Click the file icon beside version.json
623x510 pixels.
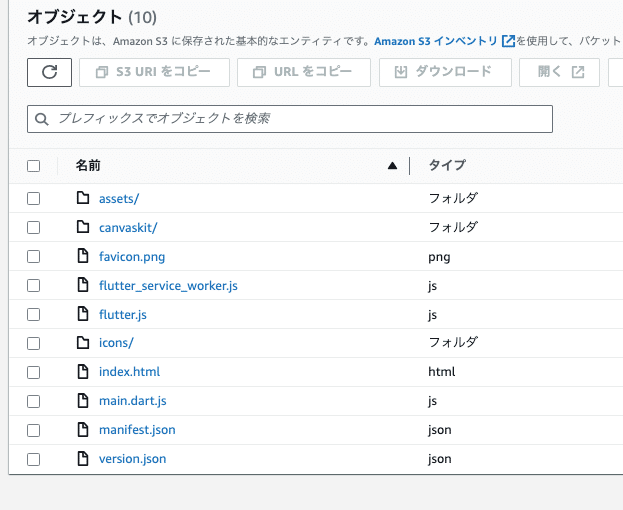click(83, 459)
